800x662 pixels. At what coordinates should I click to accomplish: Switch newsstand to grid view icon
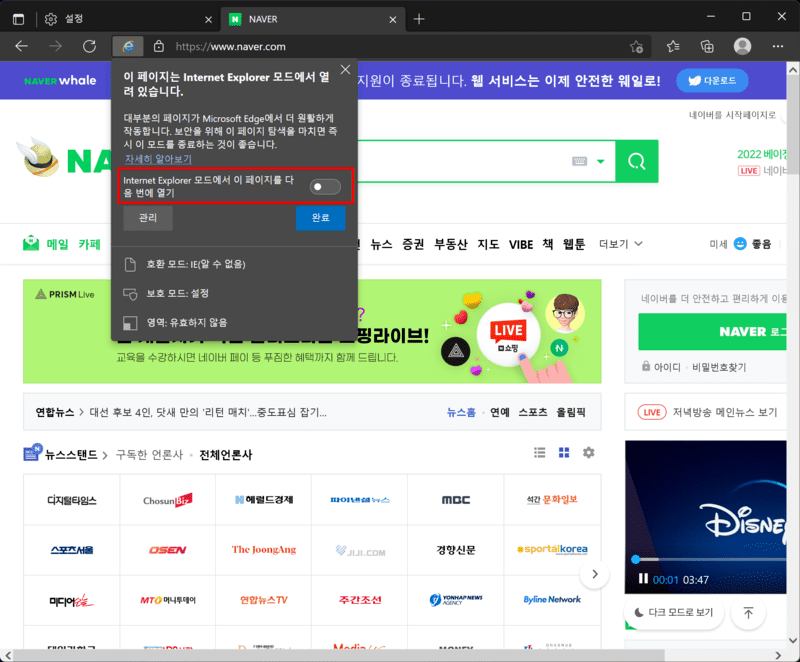click(x=564, y=452)
